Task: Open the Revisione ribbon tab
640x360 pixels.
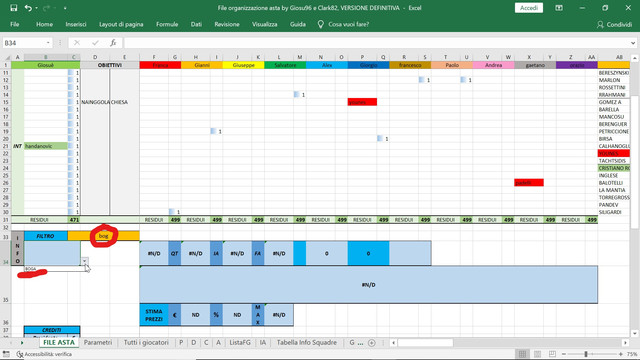Action: click(x=227, y=24)
